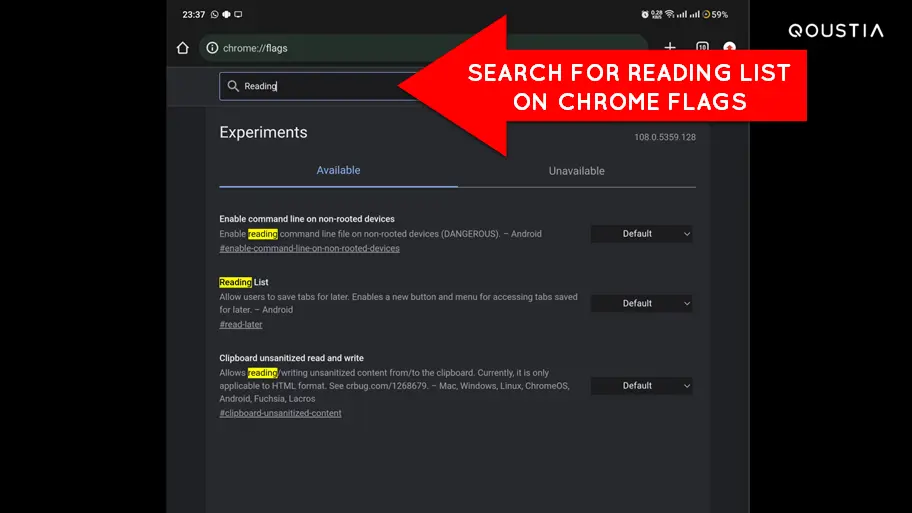Select the Reading List flag title
The height and width of the screenshot is (513, 912).
(x=244, y=282)
